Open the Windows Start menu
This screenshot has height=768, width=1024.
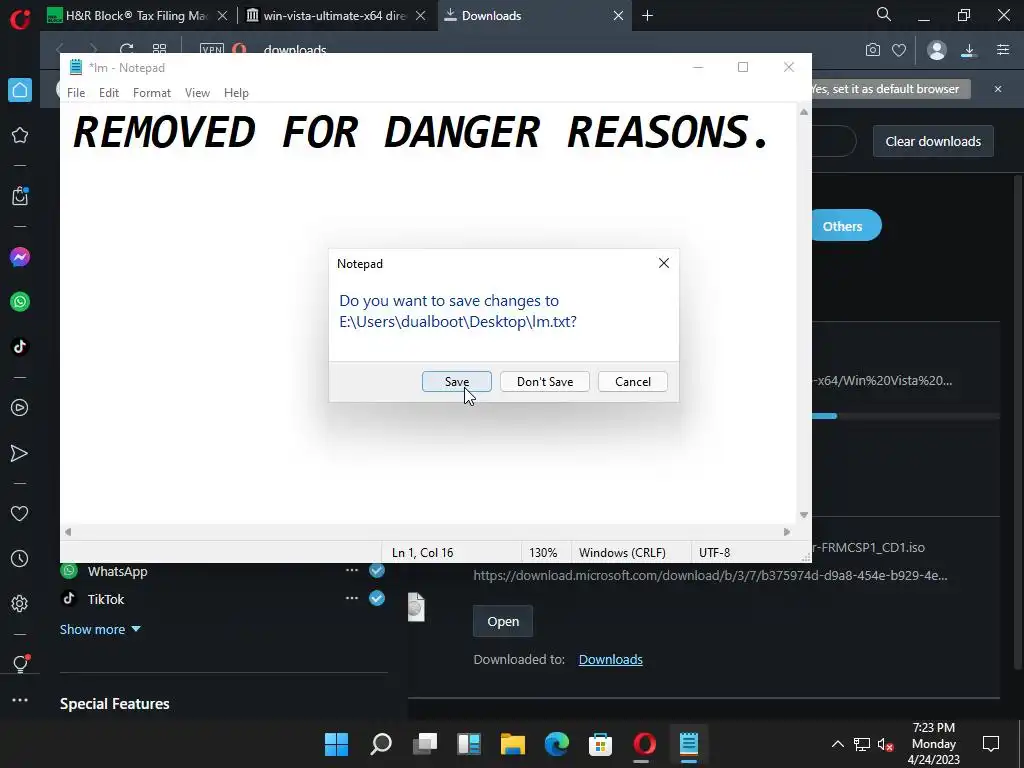click(336, 744)
